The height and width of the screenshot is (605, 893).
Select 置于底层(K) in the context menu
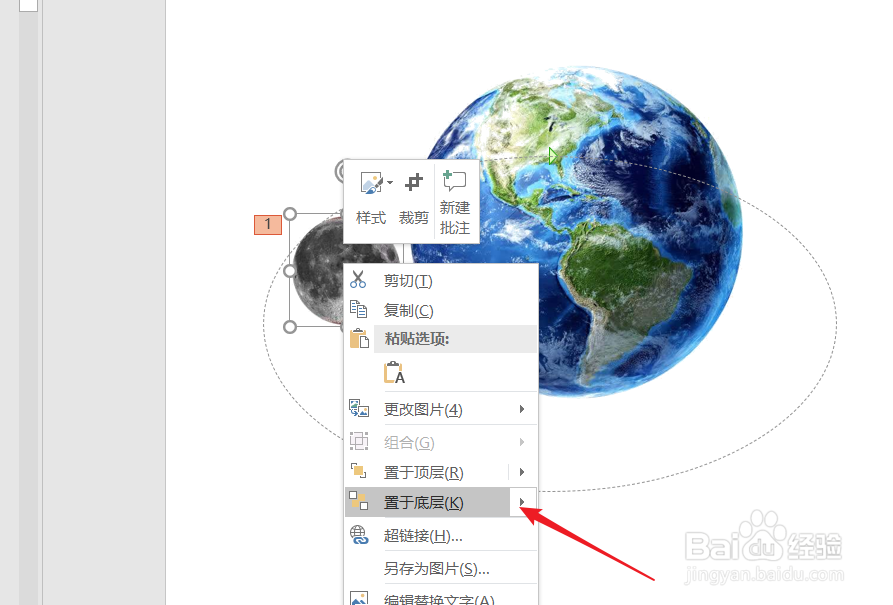tap(427, 502)
